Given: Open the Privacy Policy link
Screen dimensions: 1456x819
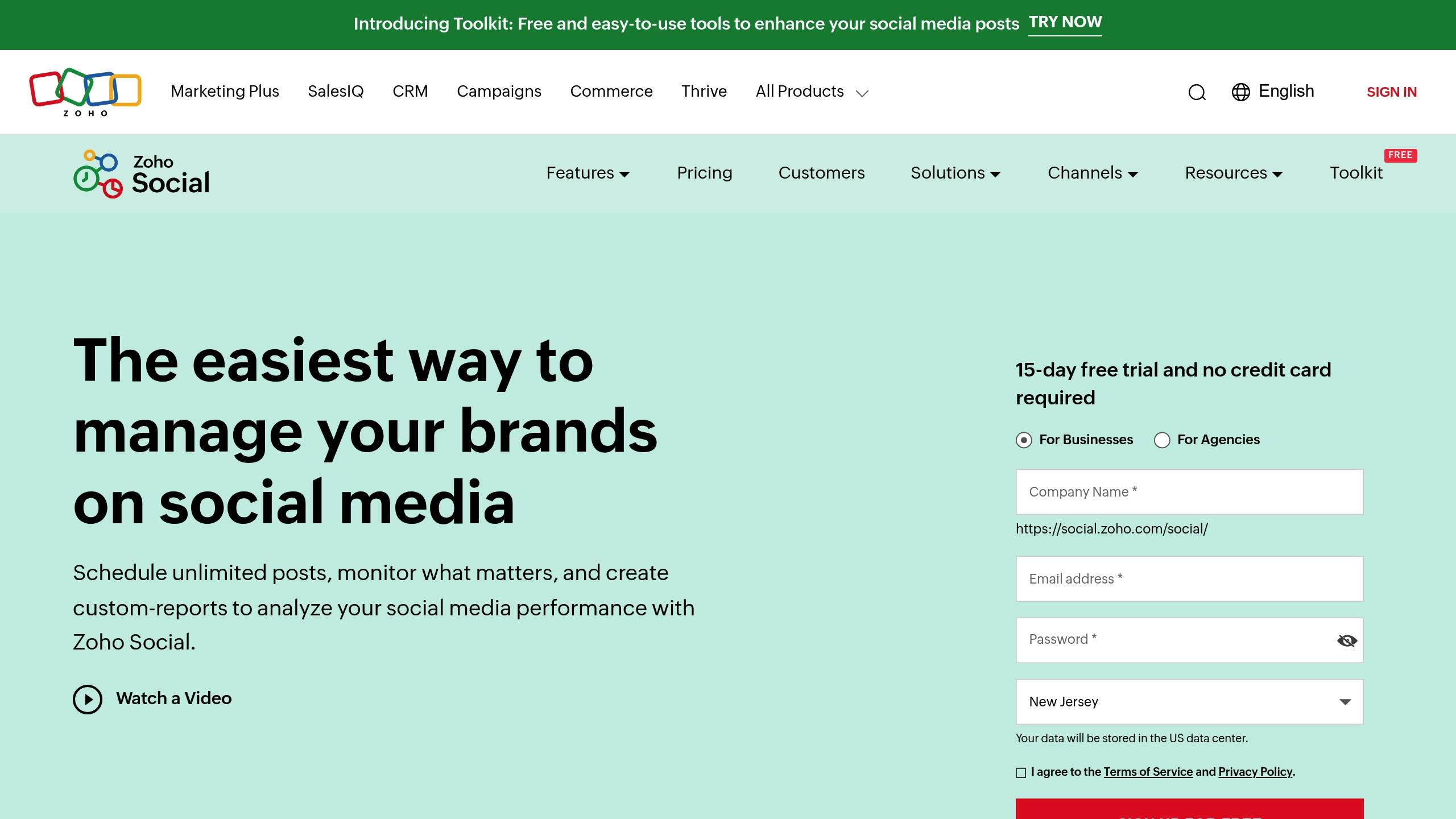Looking at the screenshot, I should 1255,772.
